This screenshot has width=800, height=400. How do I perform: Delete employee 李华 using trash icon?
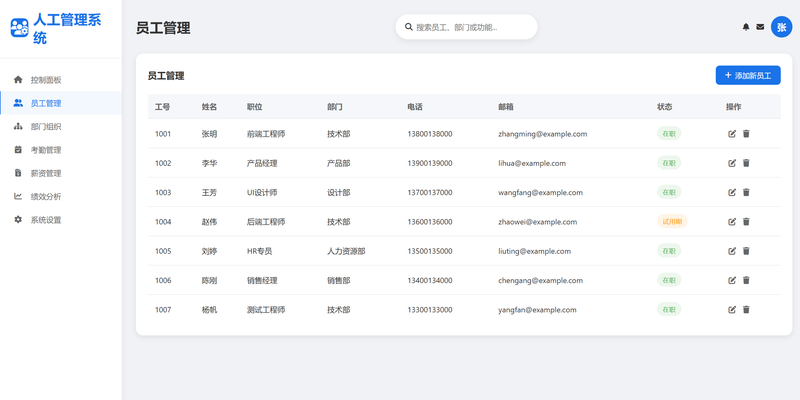[x=746, y=163]
